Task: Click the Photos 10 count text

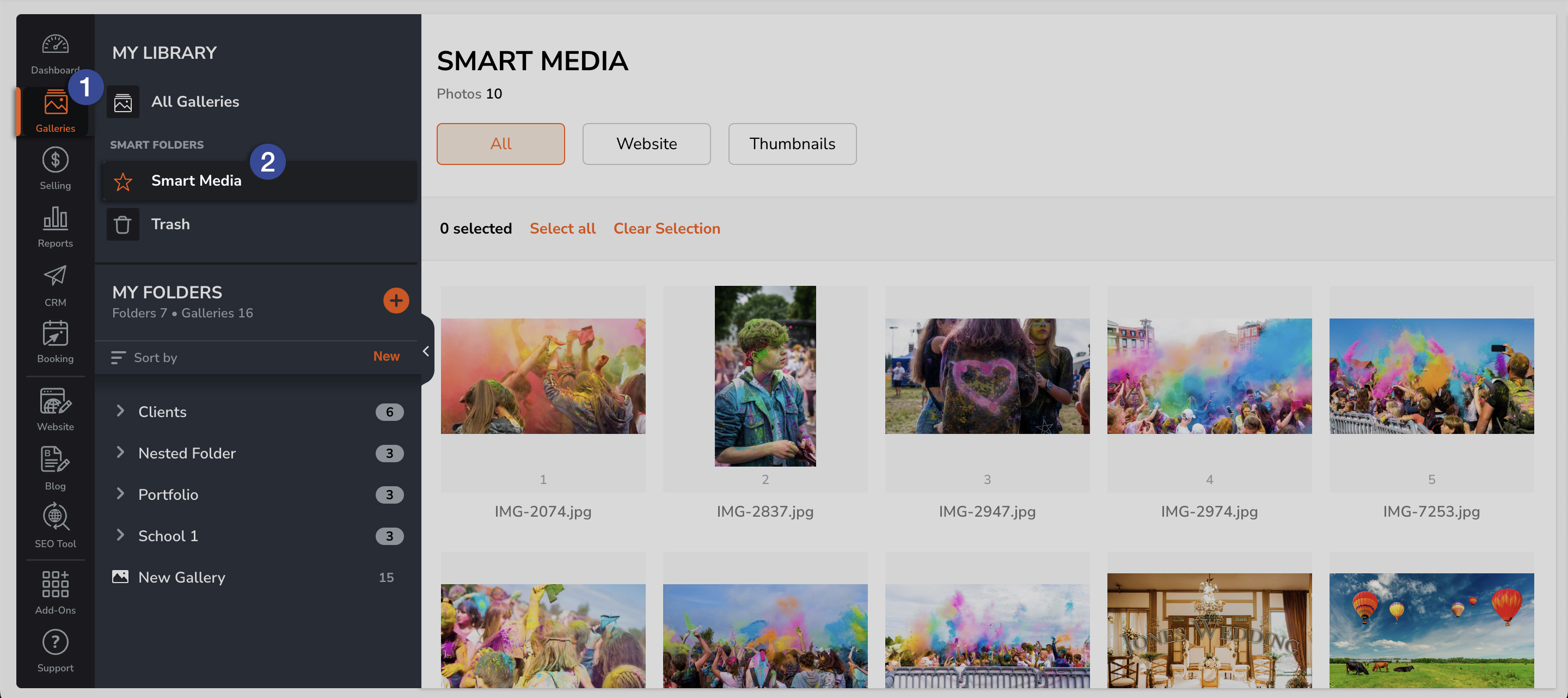Action: coord(469,94)
